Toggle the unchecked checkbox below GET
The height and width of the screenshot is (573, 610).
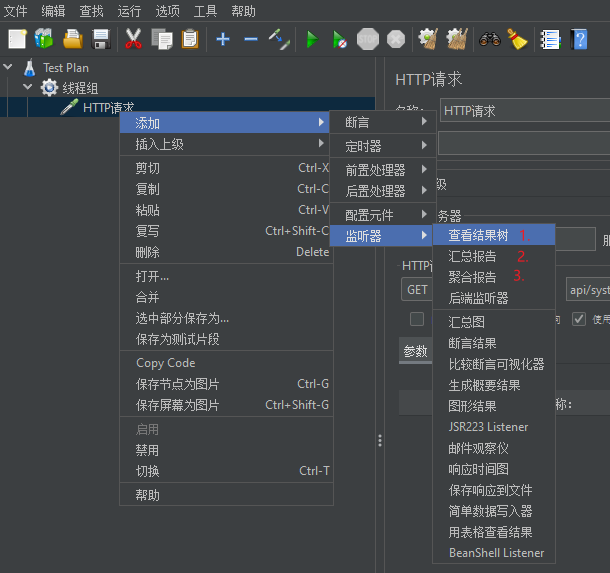[x=417, y=319]
